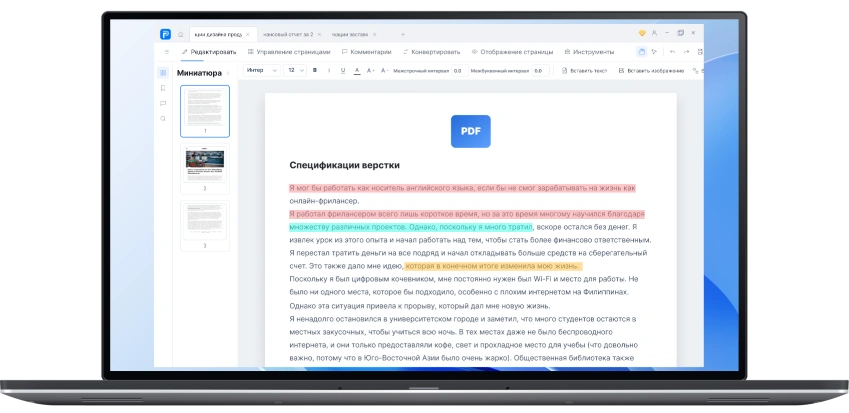Switch to the Редактировать tab
This screenshot has height=413, width=849.
coord(209,52)
